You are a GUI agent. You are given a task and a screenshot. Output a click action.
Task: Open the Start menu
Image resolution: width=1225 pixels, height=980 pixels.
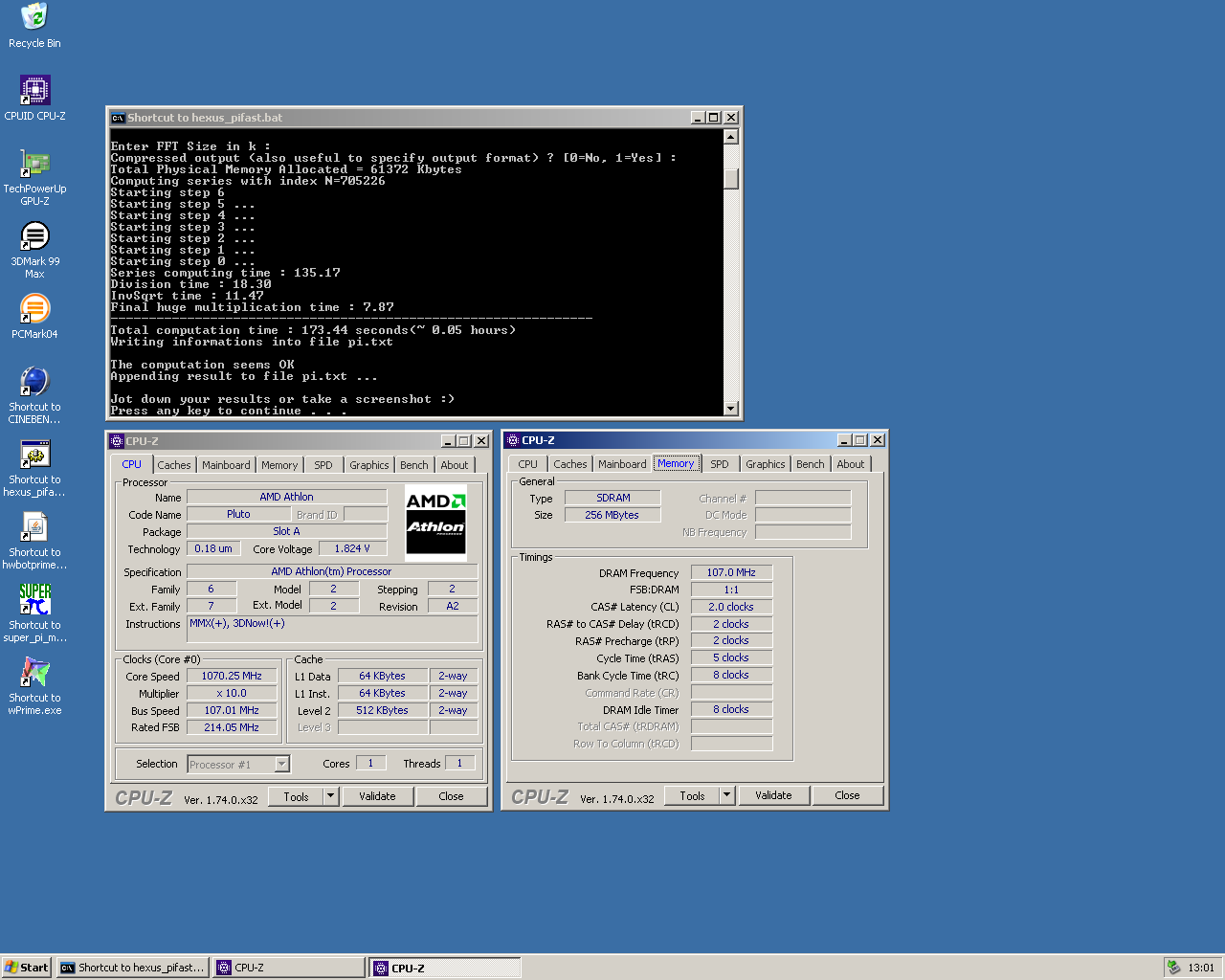(x=27, y=968)
